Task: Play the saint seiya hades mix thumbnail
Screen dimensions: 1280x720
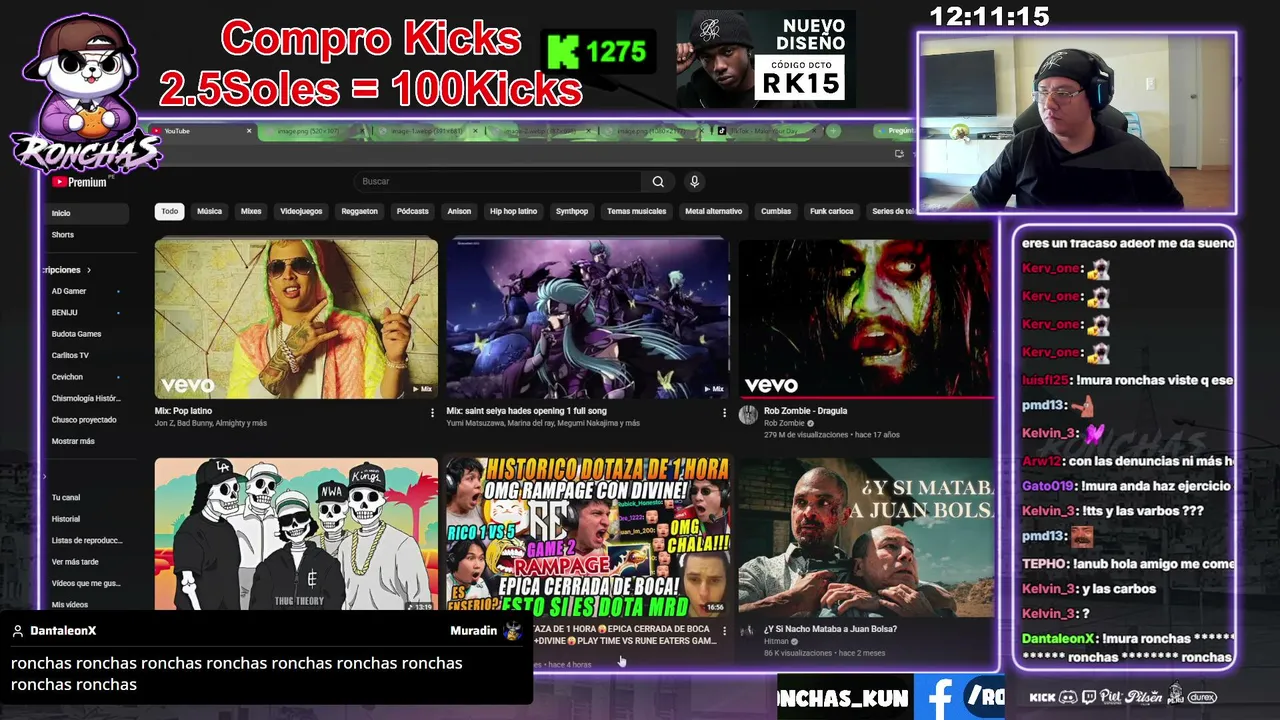Action: (588, 318)
